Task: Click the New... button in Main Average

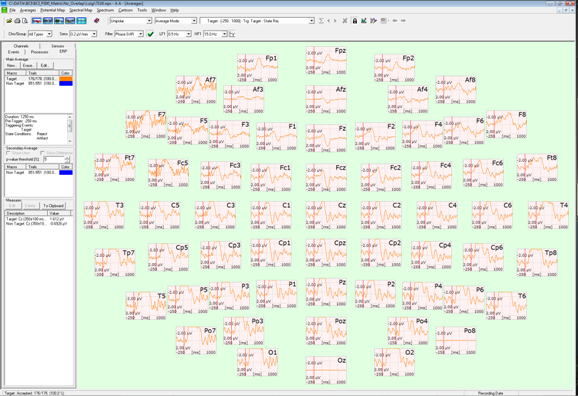Action: click(x=12, y=65)
